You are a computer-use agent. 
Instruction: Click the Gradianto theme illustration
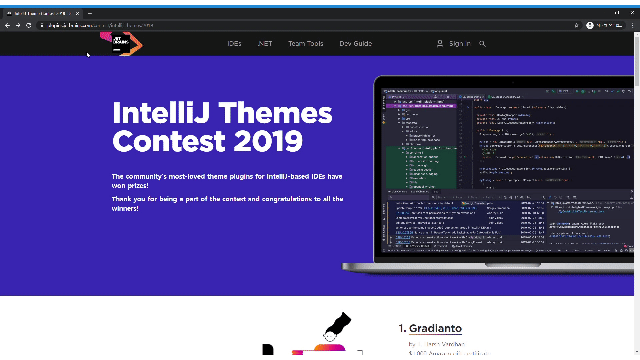pyautogui.click(x=312, y=333)
